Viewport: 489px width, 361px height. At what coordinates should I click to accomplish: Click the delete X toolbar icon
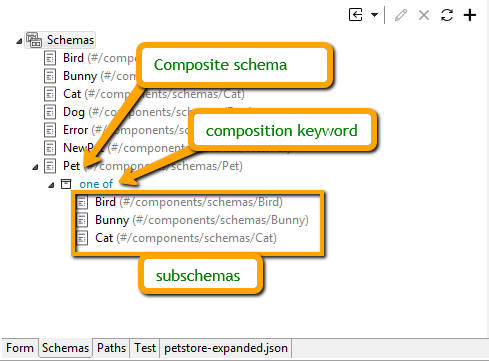point(424,15)
